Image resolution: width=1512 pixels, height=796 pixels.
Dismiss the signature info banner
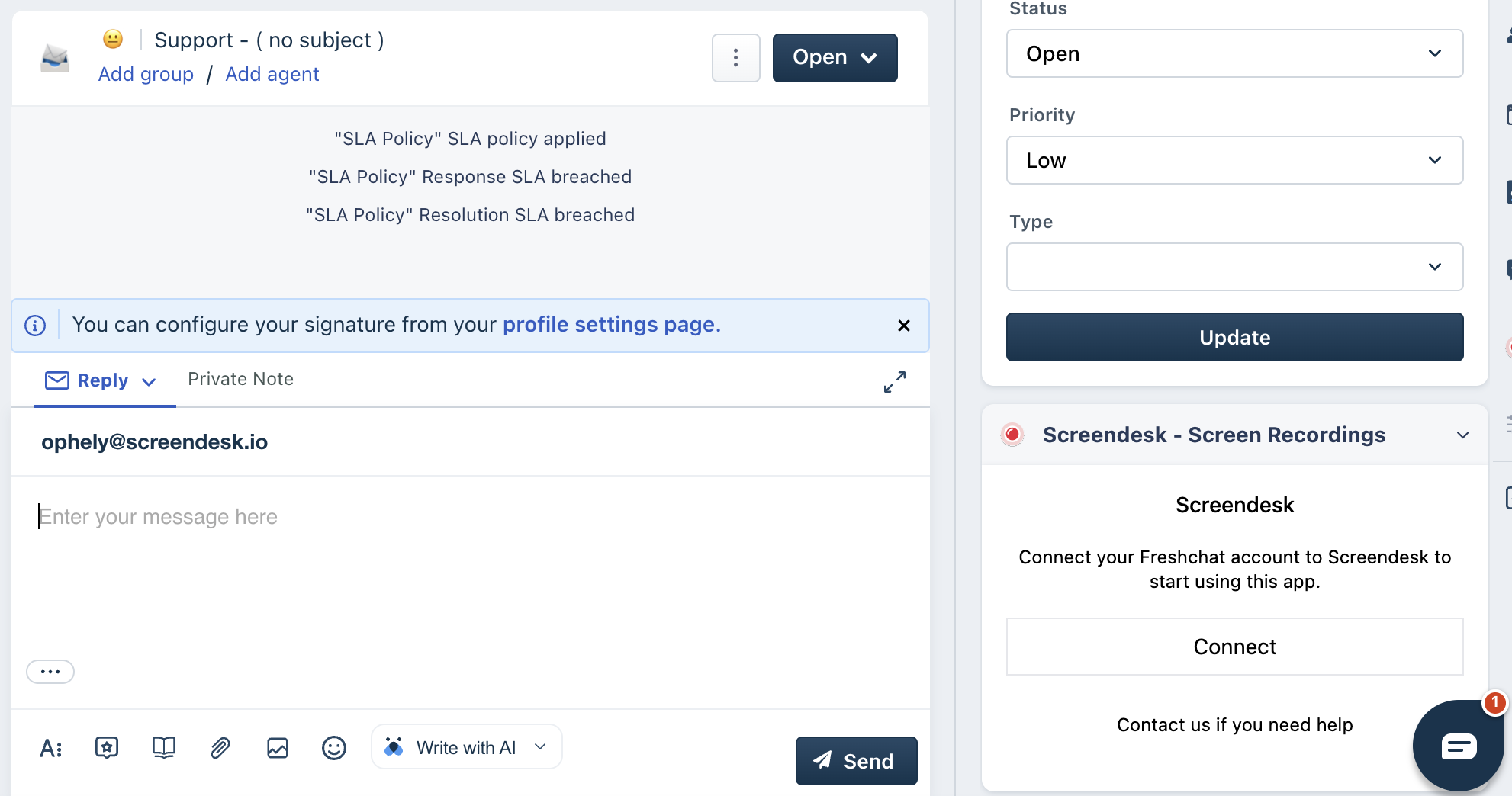[904, 326]
